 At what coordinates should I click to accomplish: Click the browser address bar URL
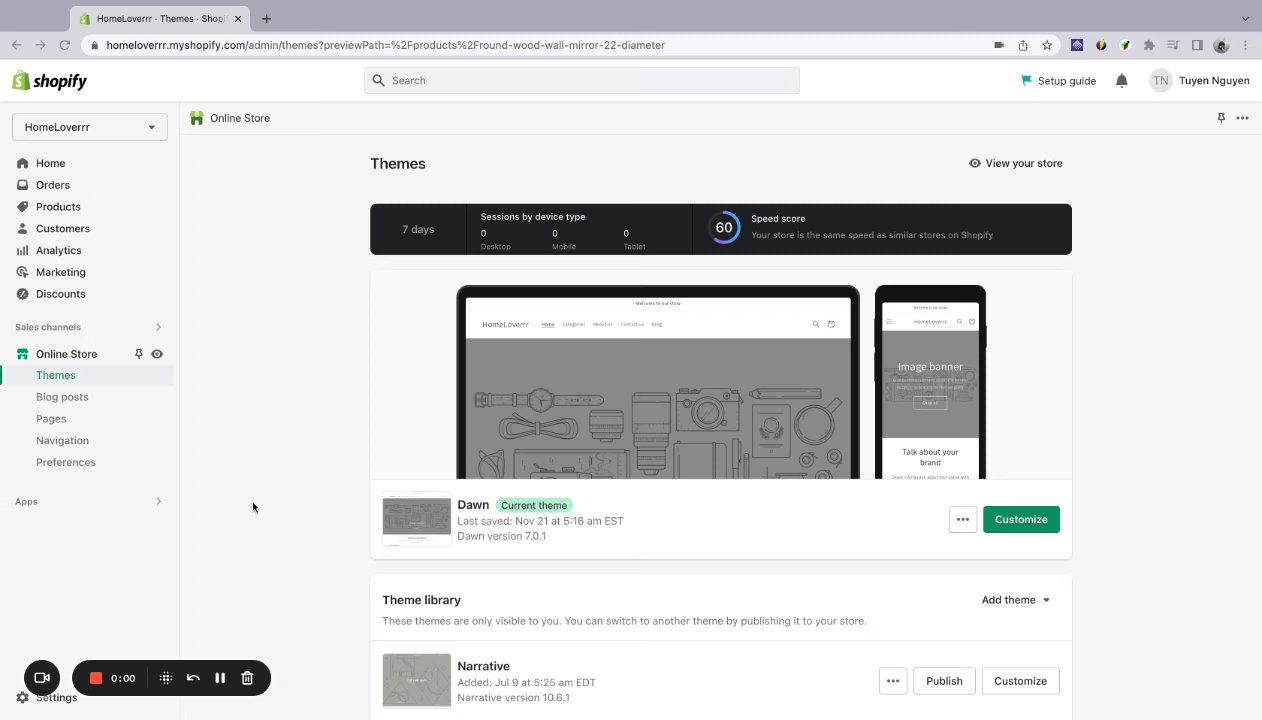point(385,45)
